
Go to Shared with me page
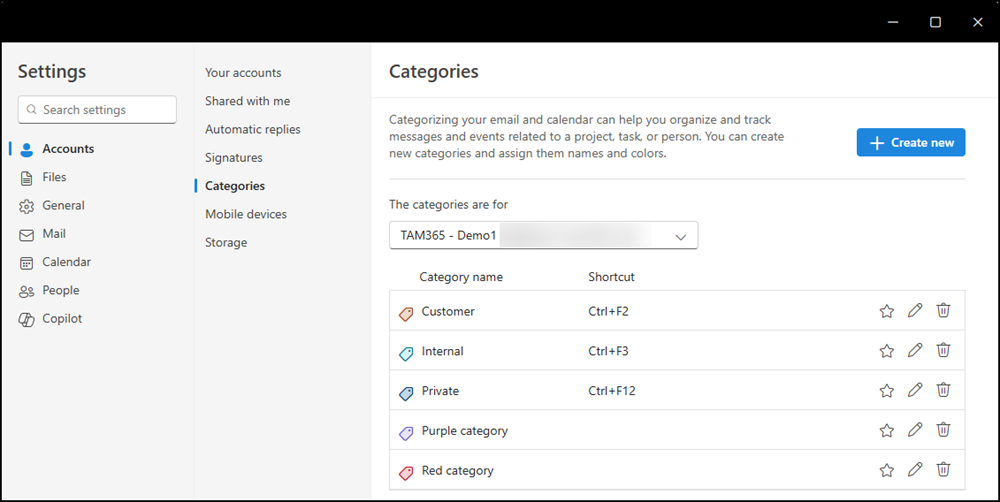pyautogui.click(x=247, y=101)
